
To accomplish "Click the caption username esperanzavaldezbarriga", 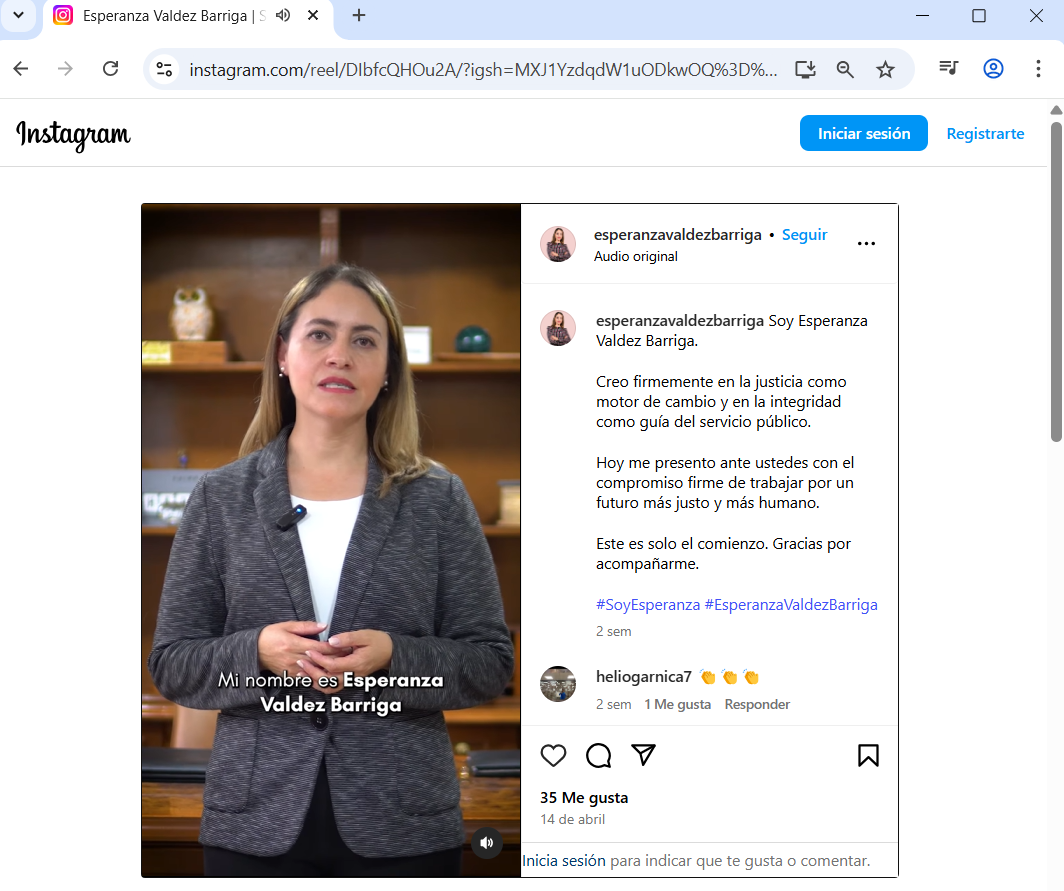I will point(679,321).
